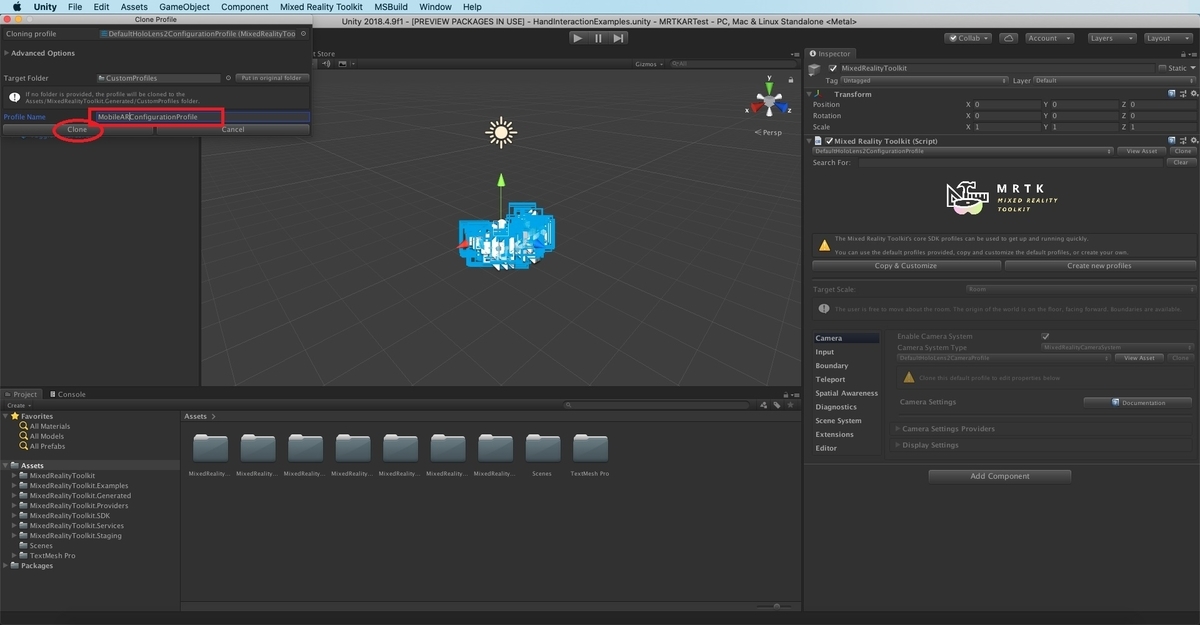Image resolution: width=1200 pixels, height=625 pixels.
Task: Switch to the Console tab
Action: click(x=68, y=394)
